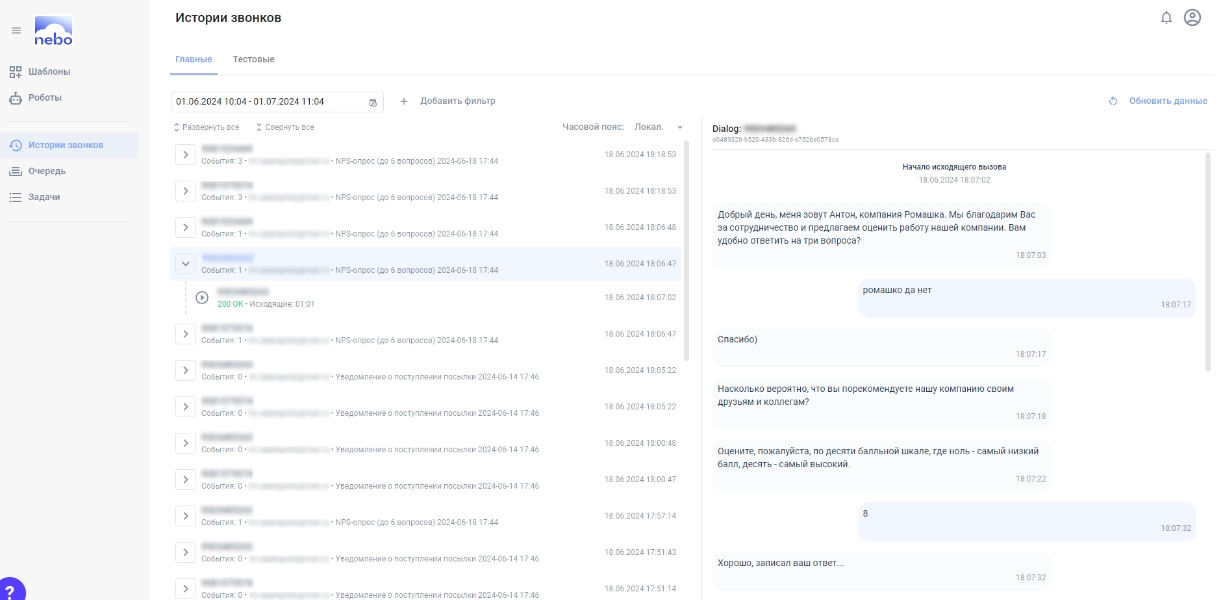Play the recording of outgoing call 01:01
The image size is (1221, 600).
(x=202, y=297)
